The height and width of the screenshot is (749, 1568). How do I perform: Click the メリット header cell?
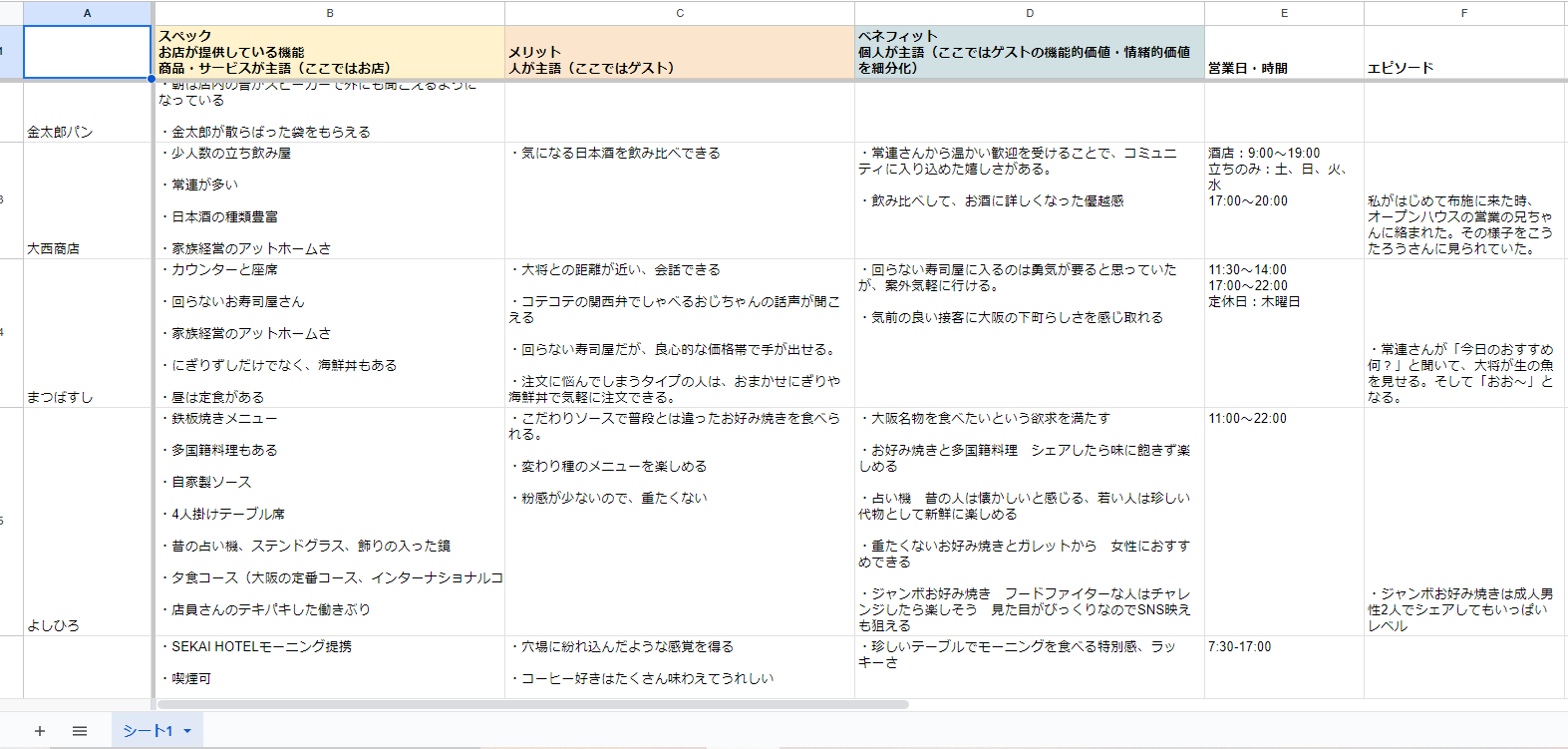click(x=680, y=52)
